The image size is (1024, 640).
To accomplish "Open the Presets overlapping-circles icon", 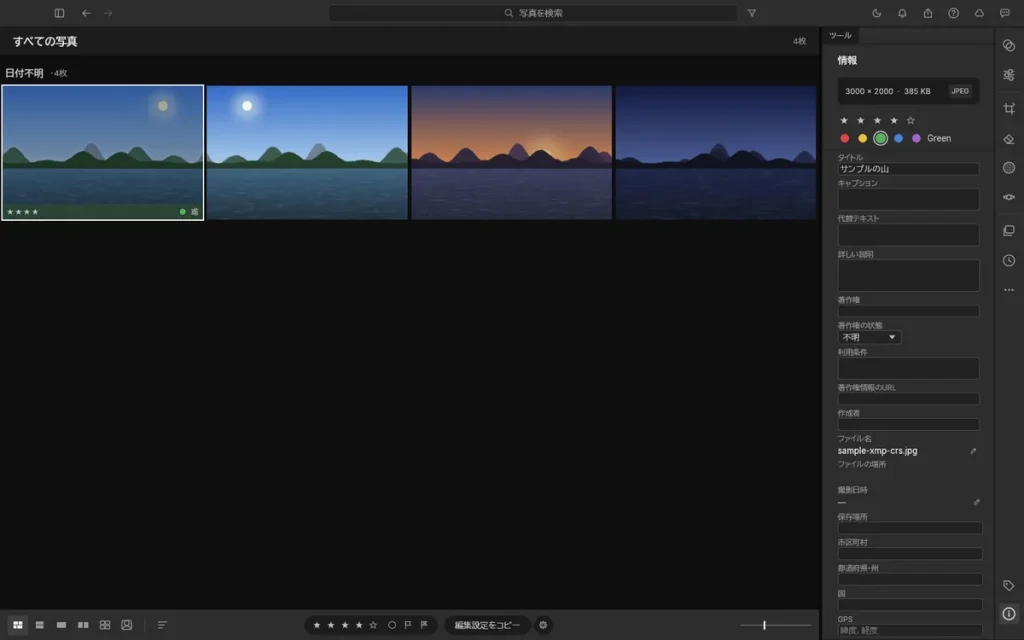I will pyautogui.click(x=1009, y=45).
